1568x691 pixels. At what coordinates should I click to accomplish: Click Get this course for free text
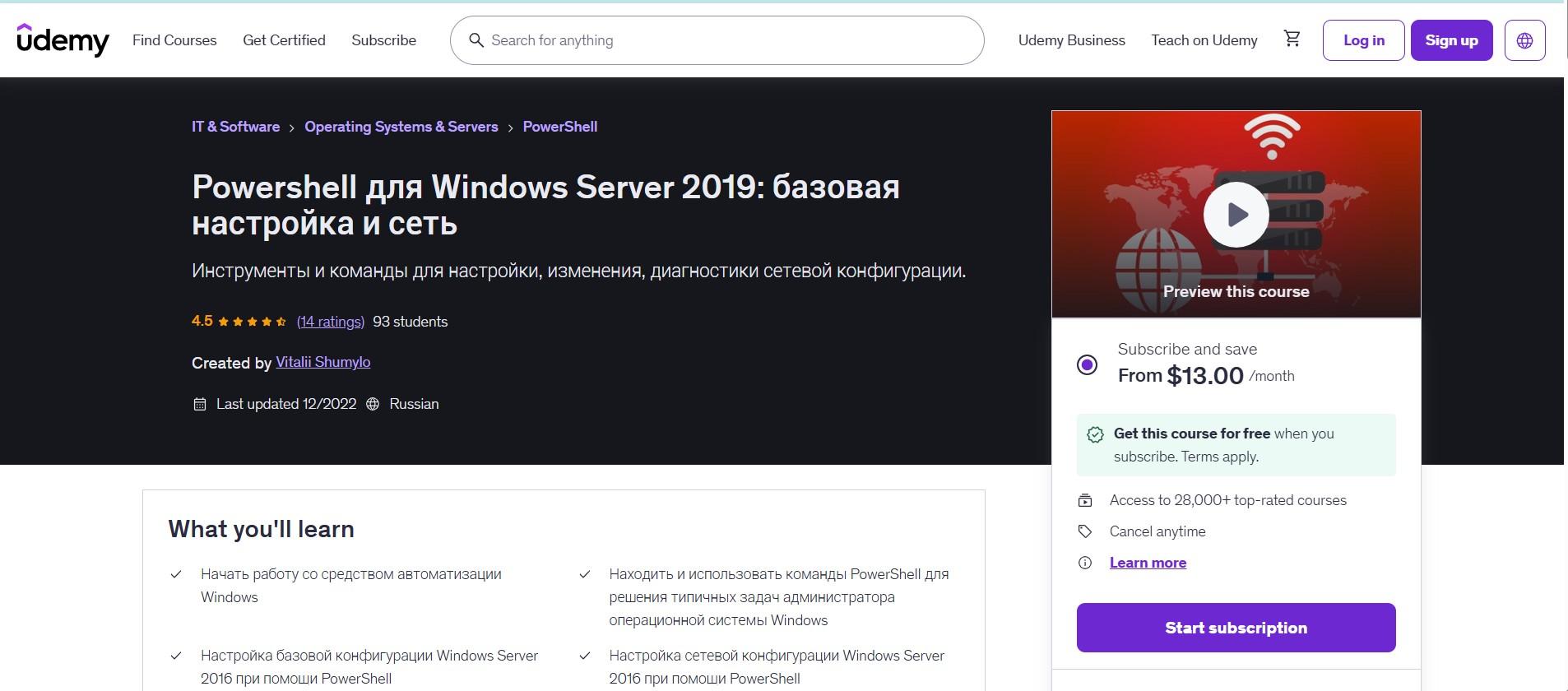coord(1192,434)
